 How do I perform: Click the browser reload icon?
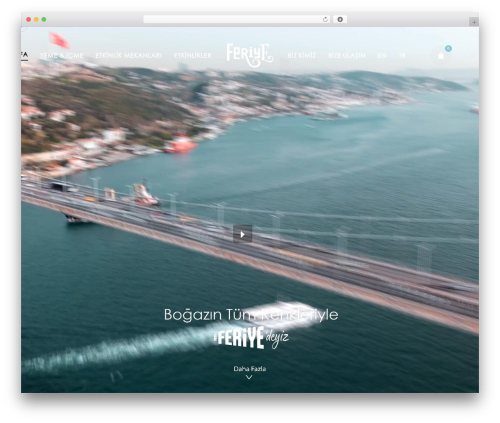click(325, 20)
